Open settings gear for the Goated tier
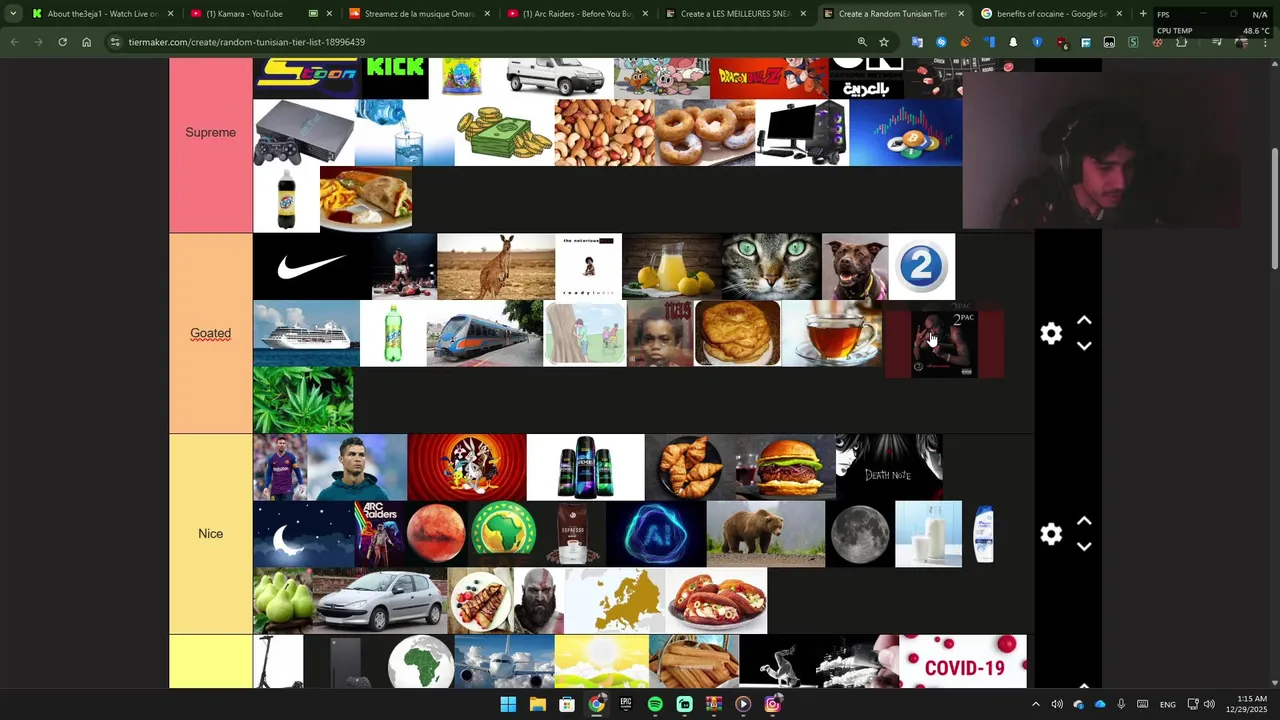 [x=1051, y=334]
